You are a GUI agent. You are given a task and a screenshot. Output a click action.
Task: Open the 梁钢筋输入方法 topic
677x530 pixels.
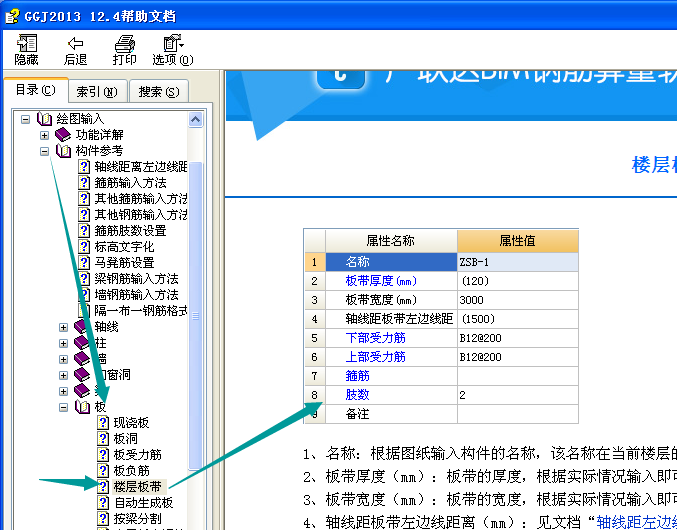click(136, 279)
